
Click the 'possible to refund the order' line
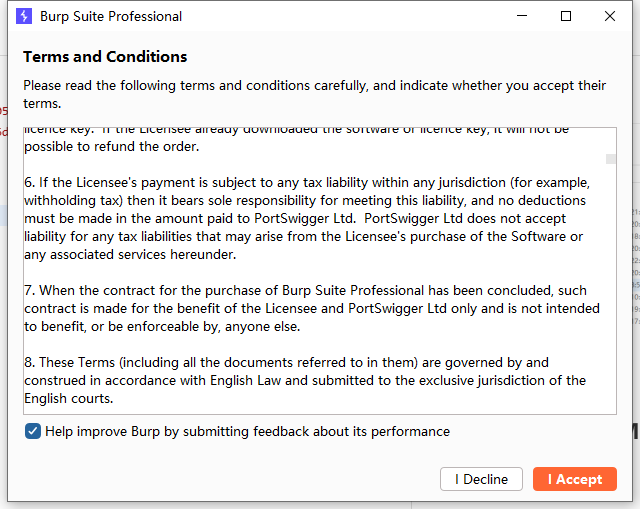click(112, 147)
